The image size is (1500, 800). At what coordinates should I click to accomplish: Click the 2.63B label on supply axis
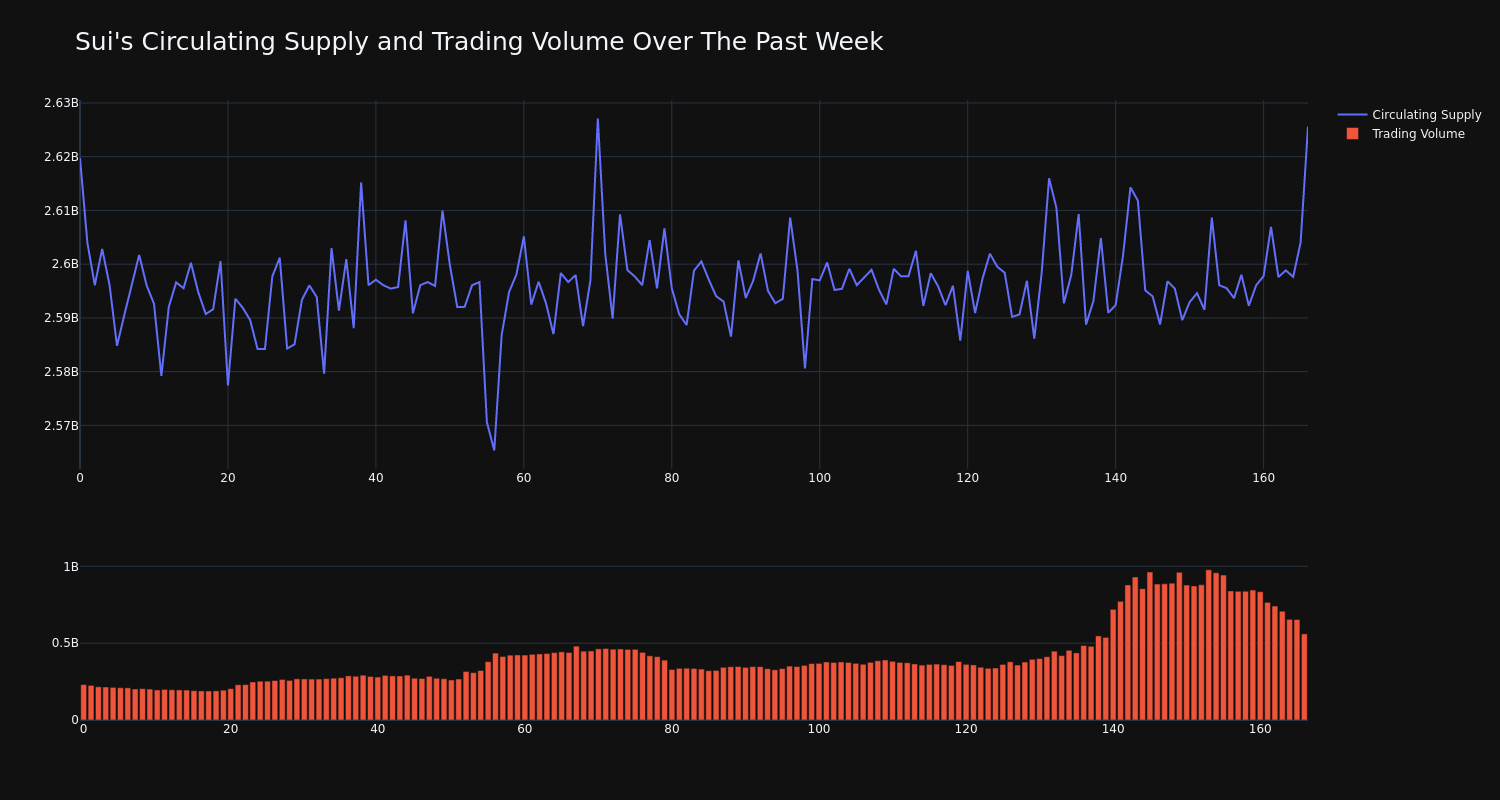(x=61, y=103)
